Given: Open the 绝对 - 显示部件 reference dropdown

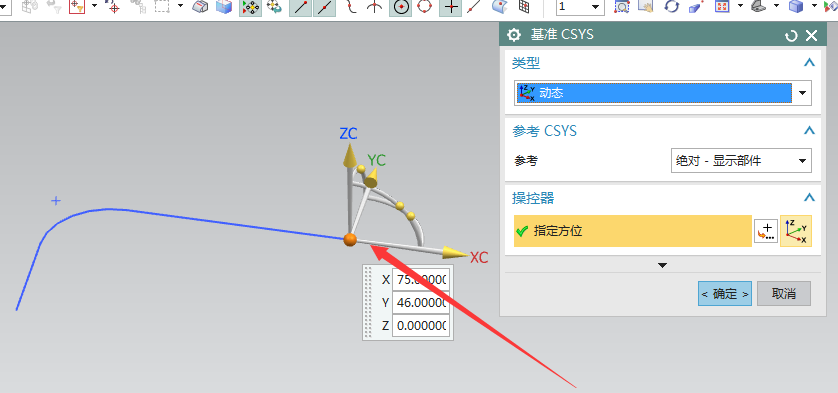Looking at the screenshot, I should 741,160.
